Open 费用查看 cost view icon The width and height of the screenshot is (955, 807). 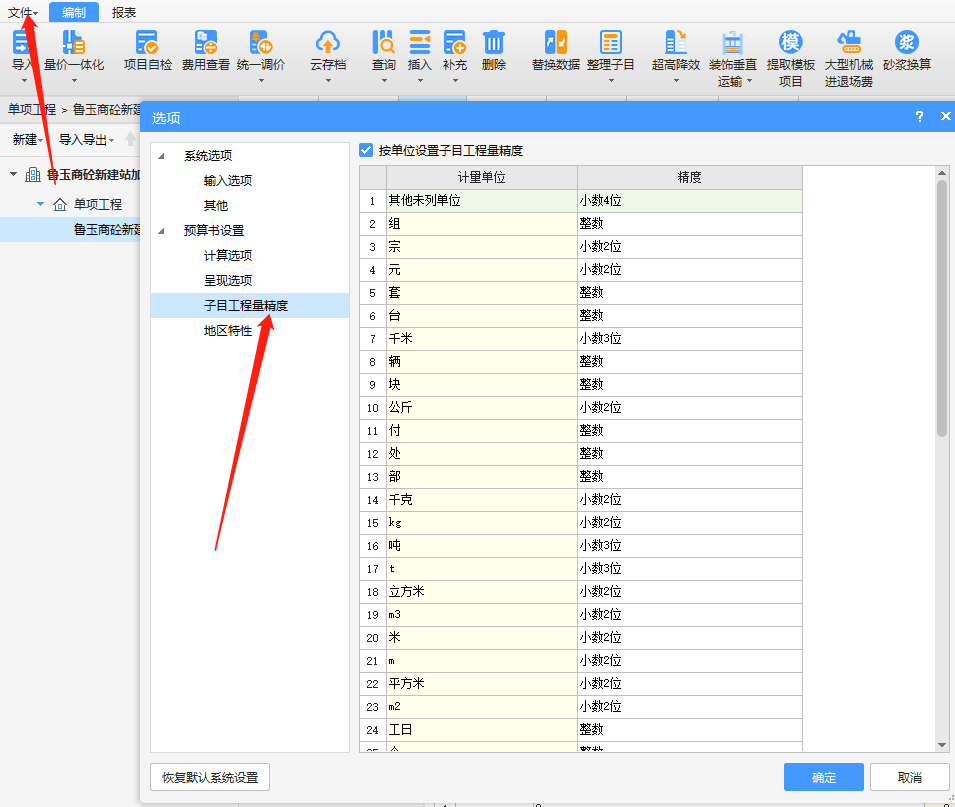click(x=206, y=43)
